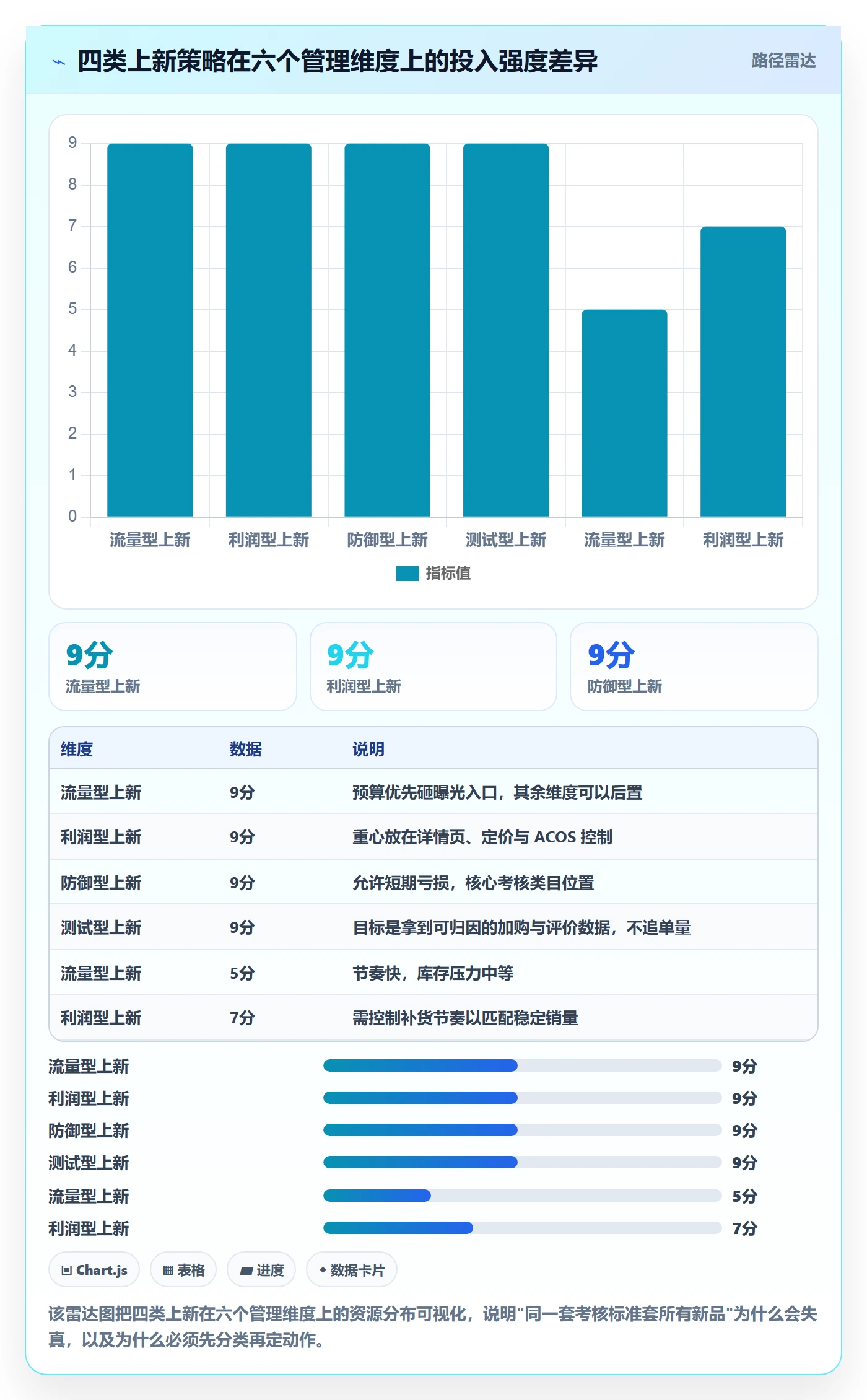Select the row 目标是拿到可归因的加购与评价数据

click(x=434, y=927)
